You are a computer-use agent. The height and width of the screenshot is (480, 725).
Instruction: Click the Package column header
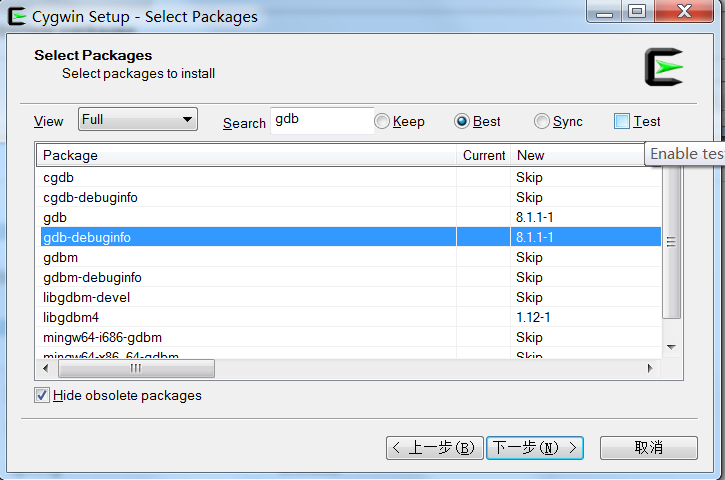[x=246, y=155]
